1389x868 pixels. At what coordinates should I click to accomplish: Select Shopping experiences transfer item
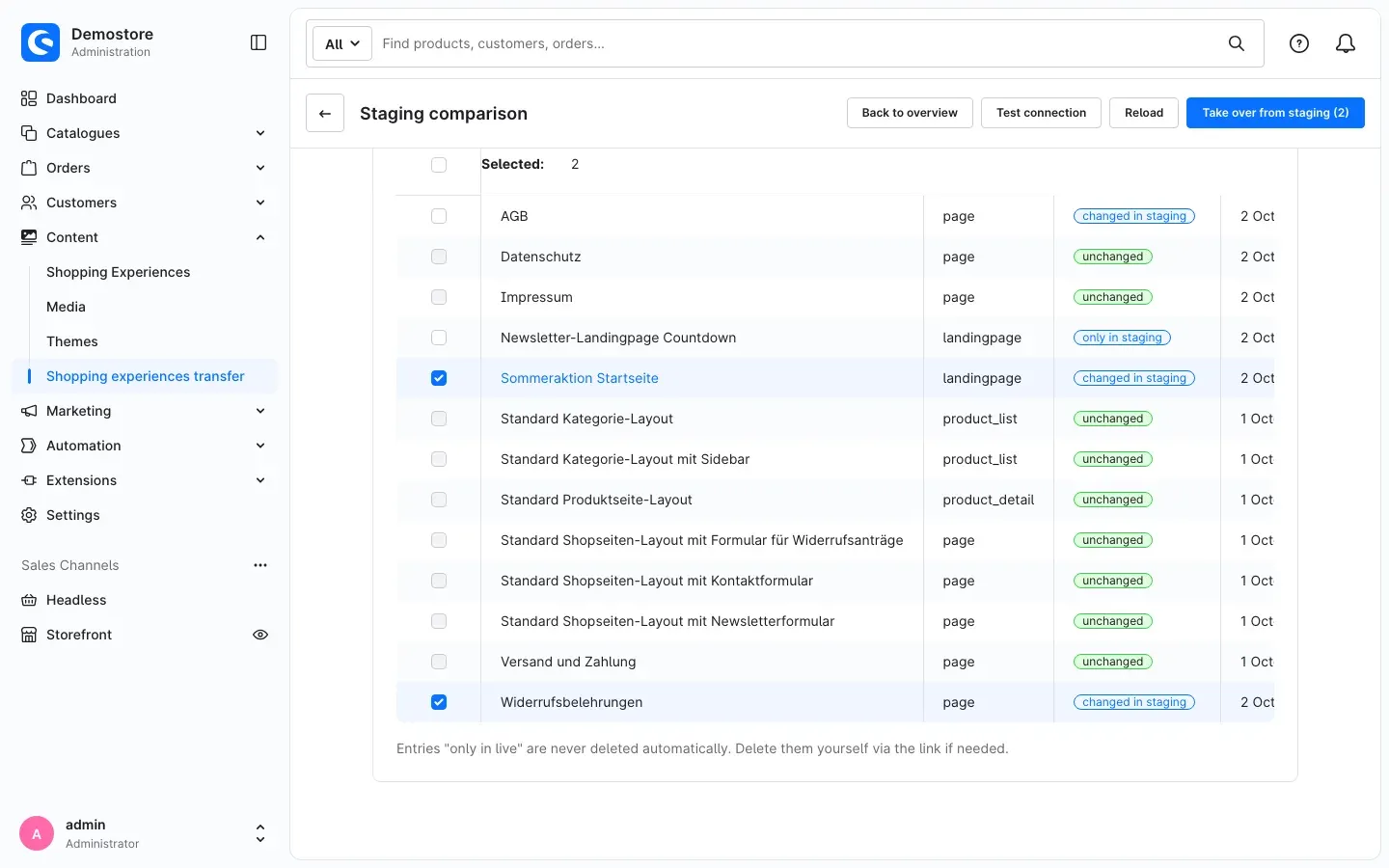(x=146, y=376)
